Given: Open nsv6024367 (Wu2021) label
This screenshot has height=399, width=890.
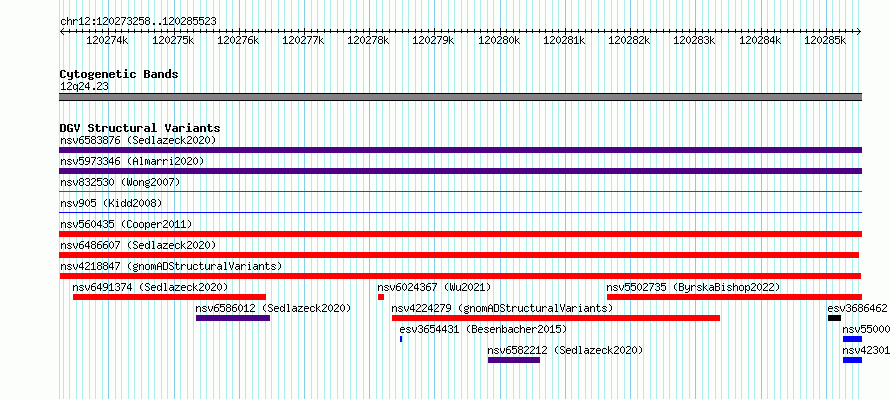Looking at the screenshot, I should 434,287.
